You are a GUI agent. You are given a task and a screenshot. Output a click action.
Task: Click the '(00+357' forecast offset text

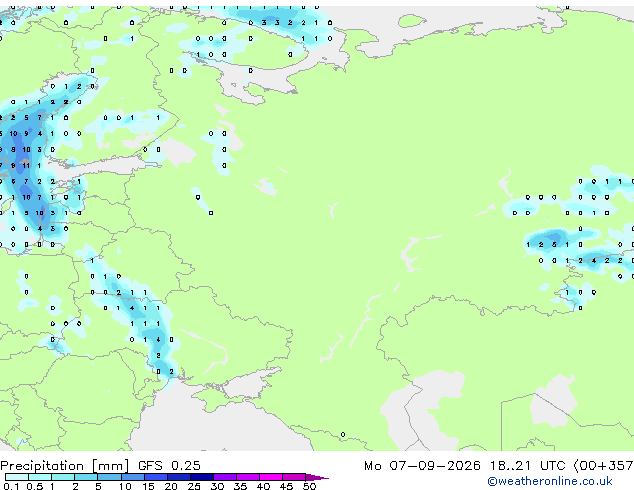pos(603,466)
